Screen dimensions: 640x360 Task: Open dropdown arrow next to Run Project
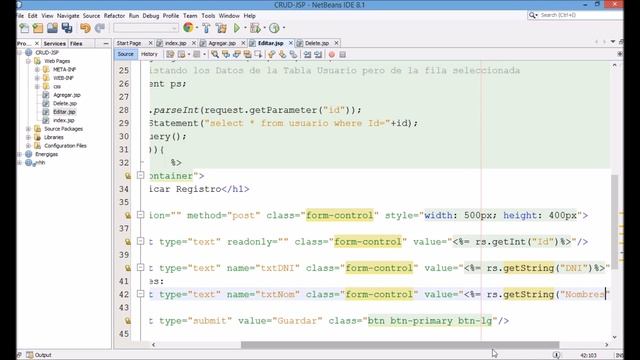pos(245,28)
